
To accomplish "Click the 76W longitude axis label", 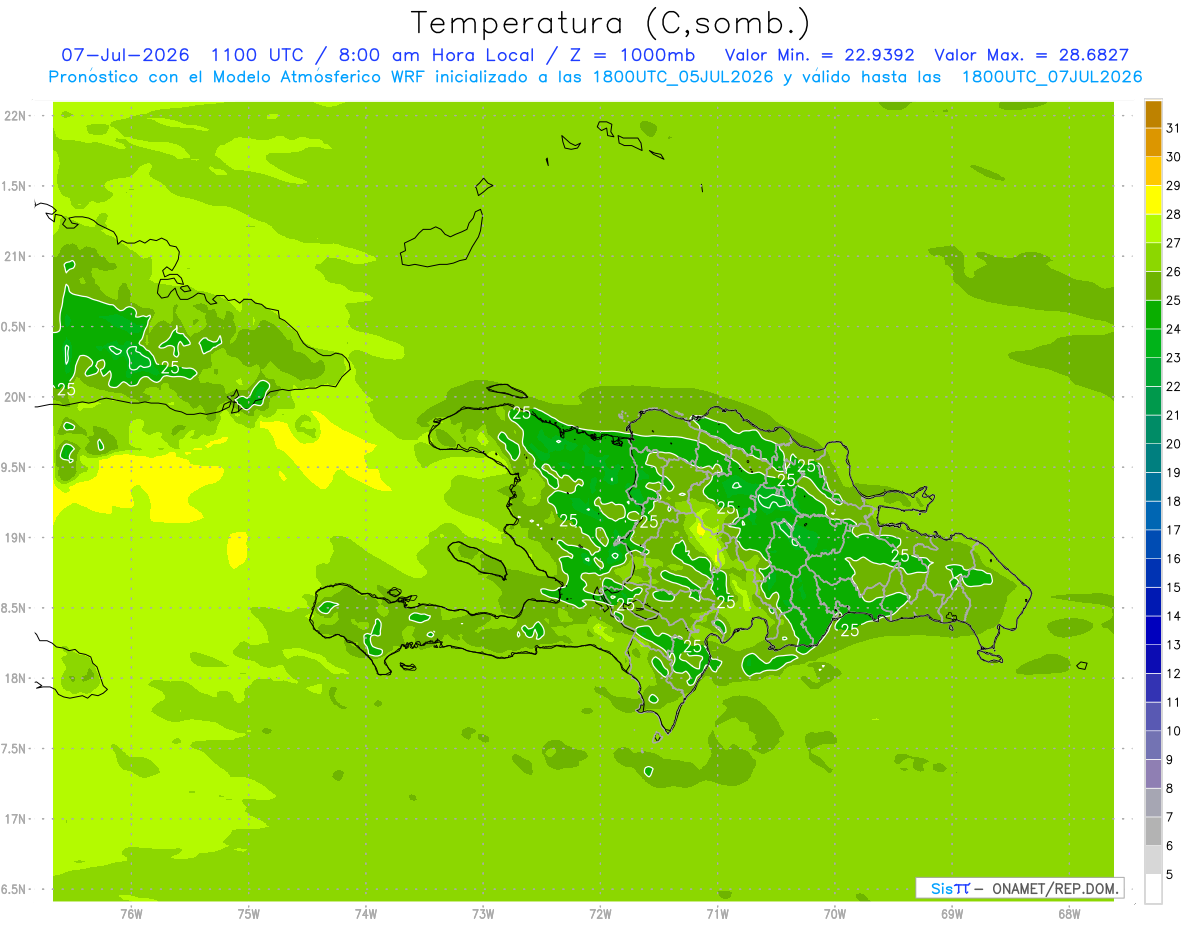I will (x=131, y=913).
